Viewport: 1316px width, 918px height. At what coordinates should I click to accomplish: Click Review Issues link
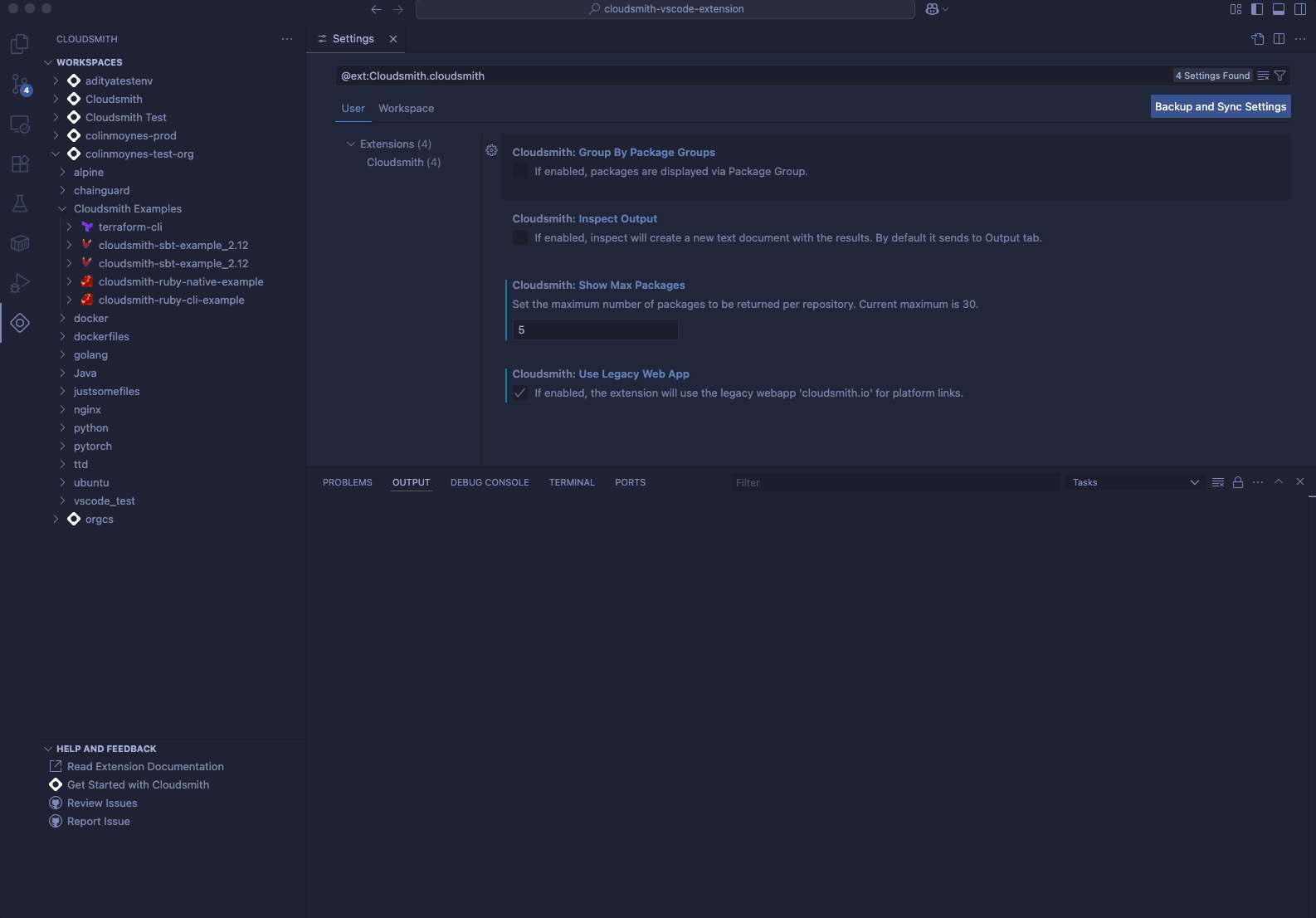tap(102, 803)
